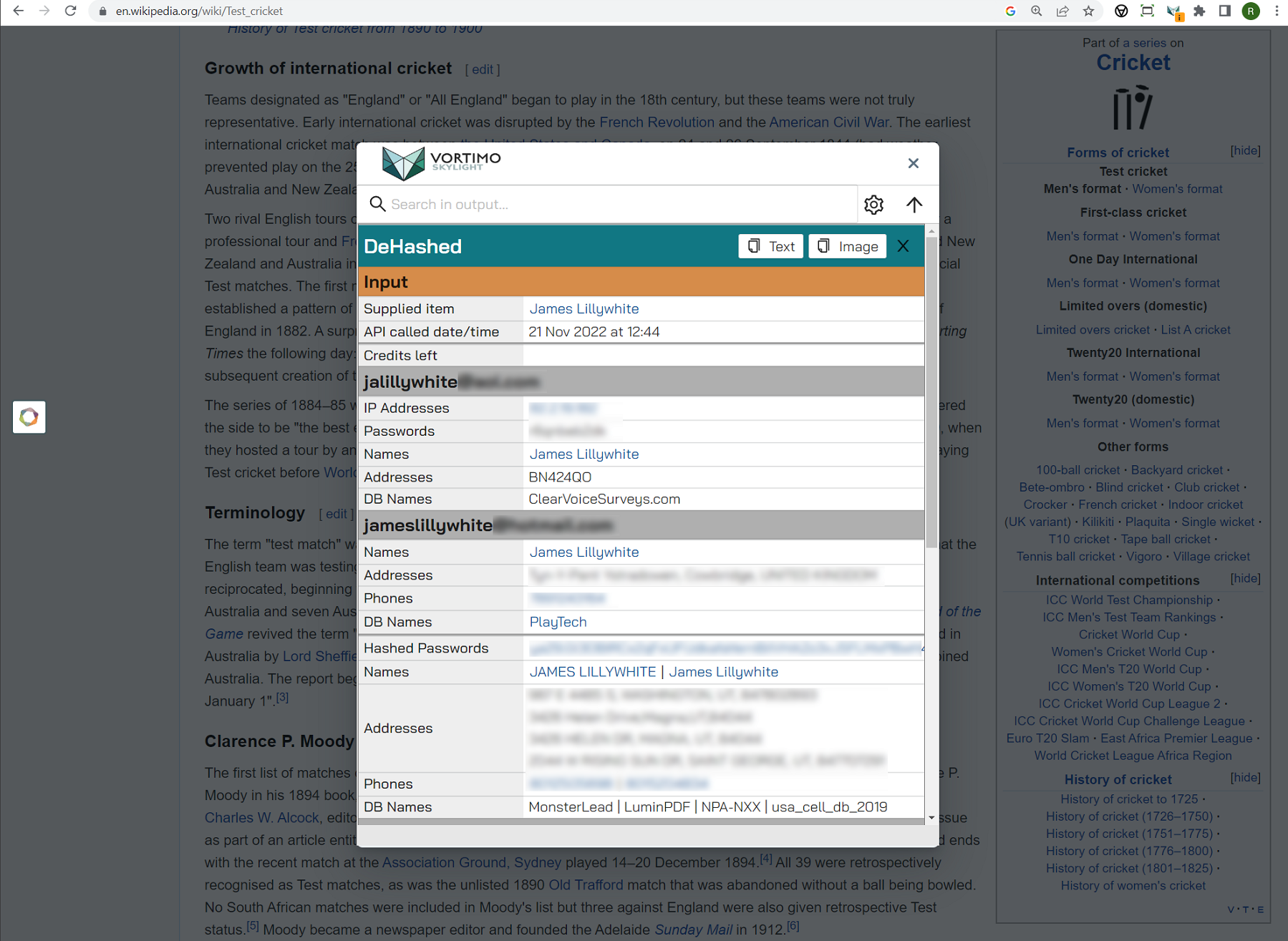Open Village cricket sidebar link
Screen dimensions: 1288x941
pyautogui.click(x=1211, y=556)
